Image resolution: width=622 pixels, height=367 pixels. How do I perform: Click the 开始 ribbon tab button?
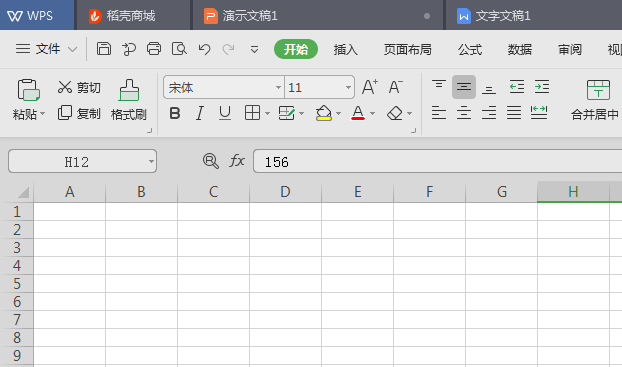tap(296, 49)
